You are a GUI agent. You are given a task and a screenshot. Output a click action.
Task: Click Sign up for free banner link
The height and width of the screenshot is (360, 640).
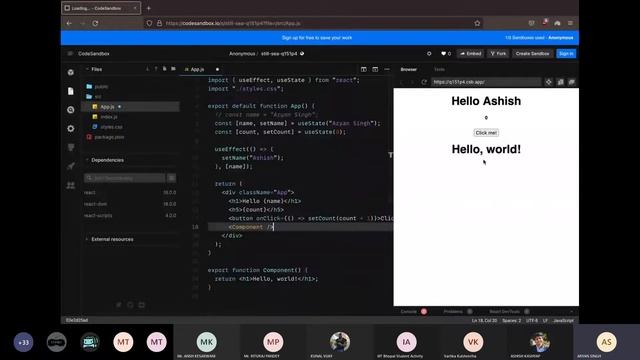pyautogui.click(x=317, y=38)
